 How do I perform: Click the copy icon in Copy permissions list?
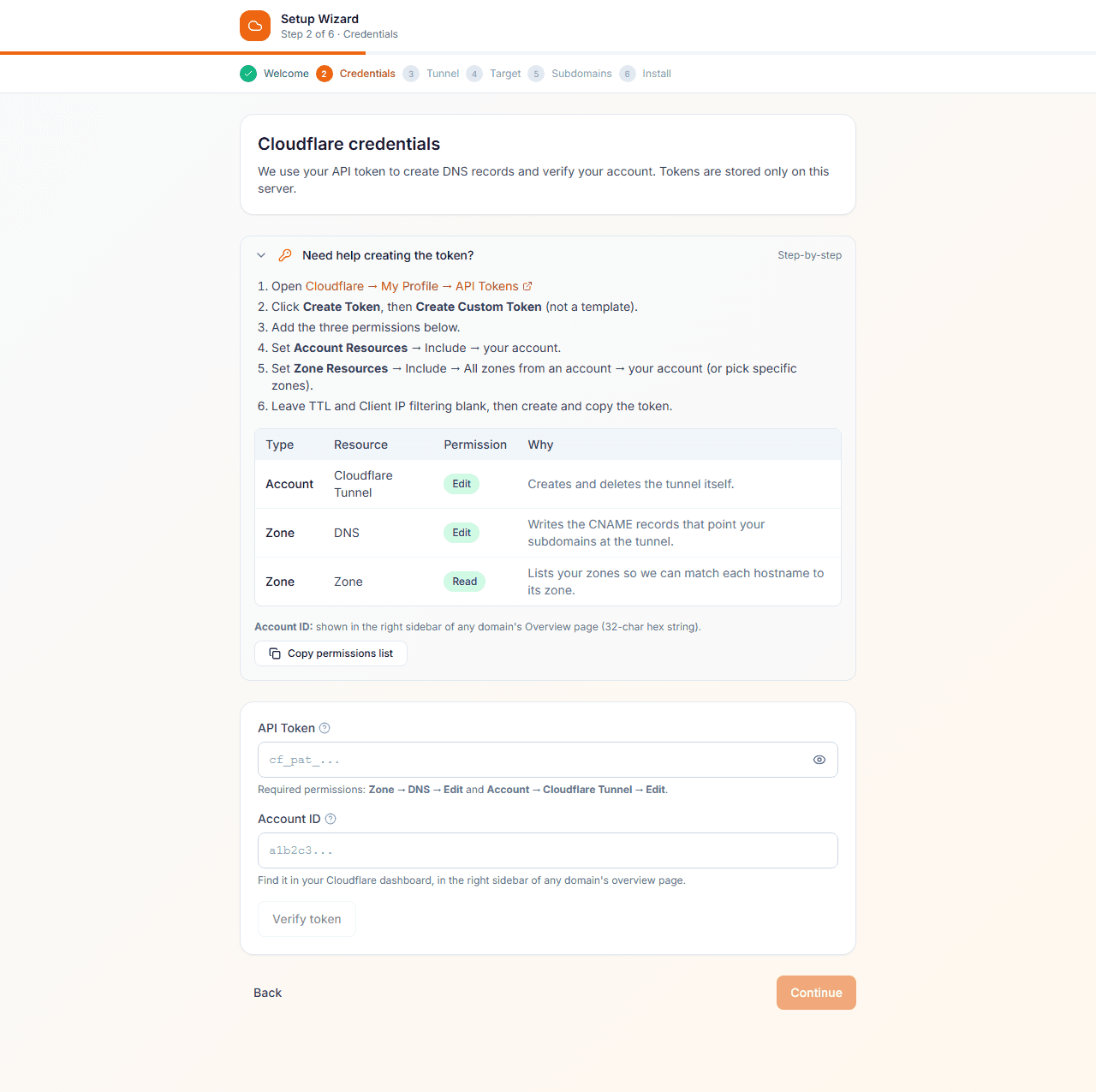pos(275,653)
